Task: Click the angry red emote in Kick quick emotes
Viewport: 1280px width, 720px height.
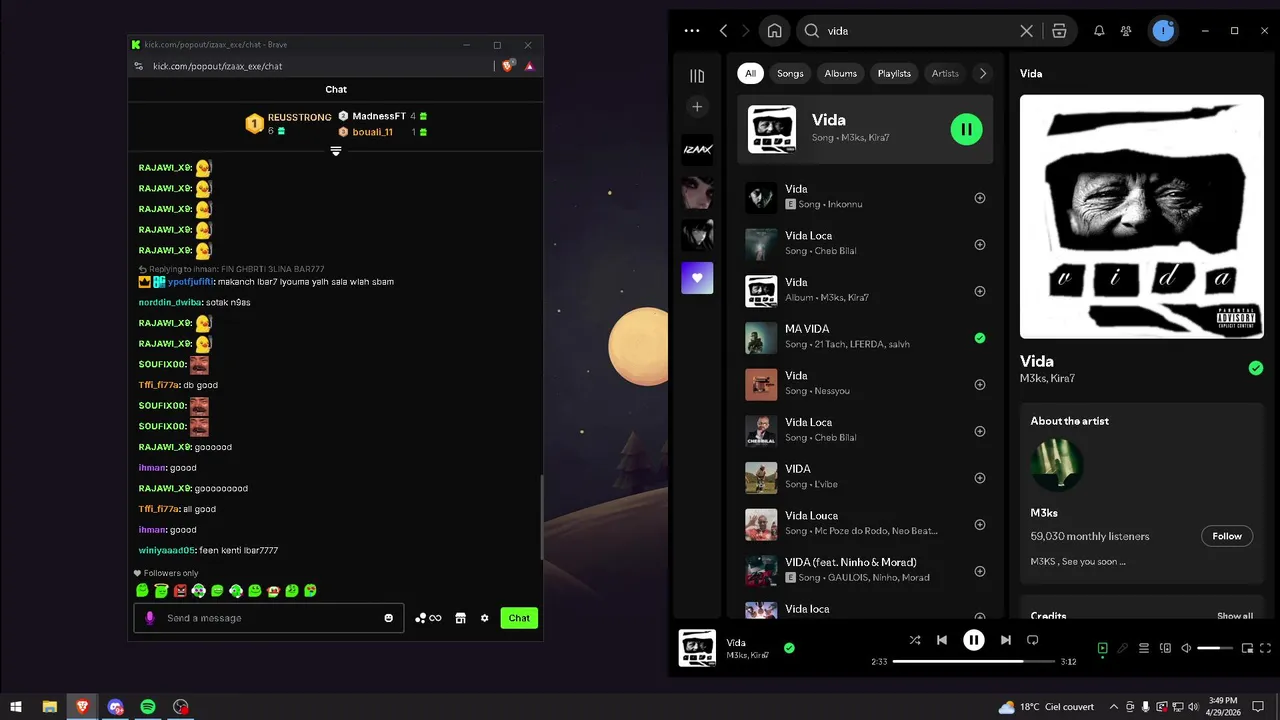Action: point(180,591)
